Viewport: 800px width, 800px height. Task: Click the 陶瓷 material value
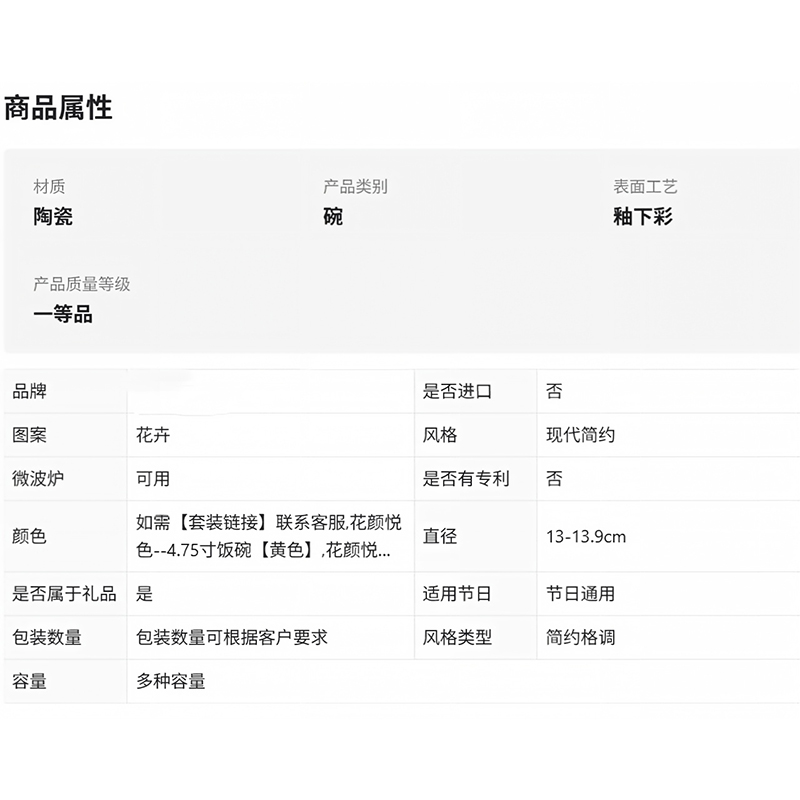point(53,216)
